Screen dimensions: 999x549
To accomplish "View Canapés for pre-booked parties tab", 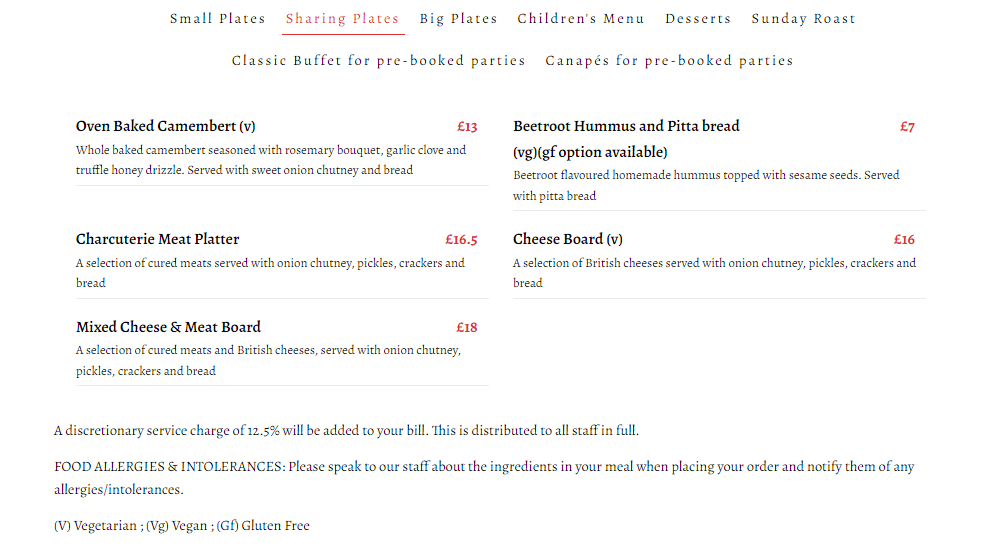I will pyautogui.click(x=669, y=61).
